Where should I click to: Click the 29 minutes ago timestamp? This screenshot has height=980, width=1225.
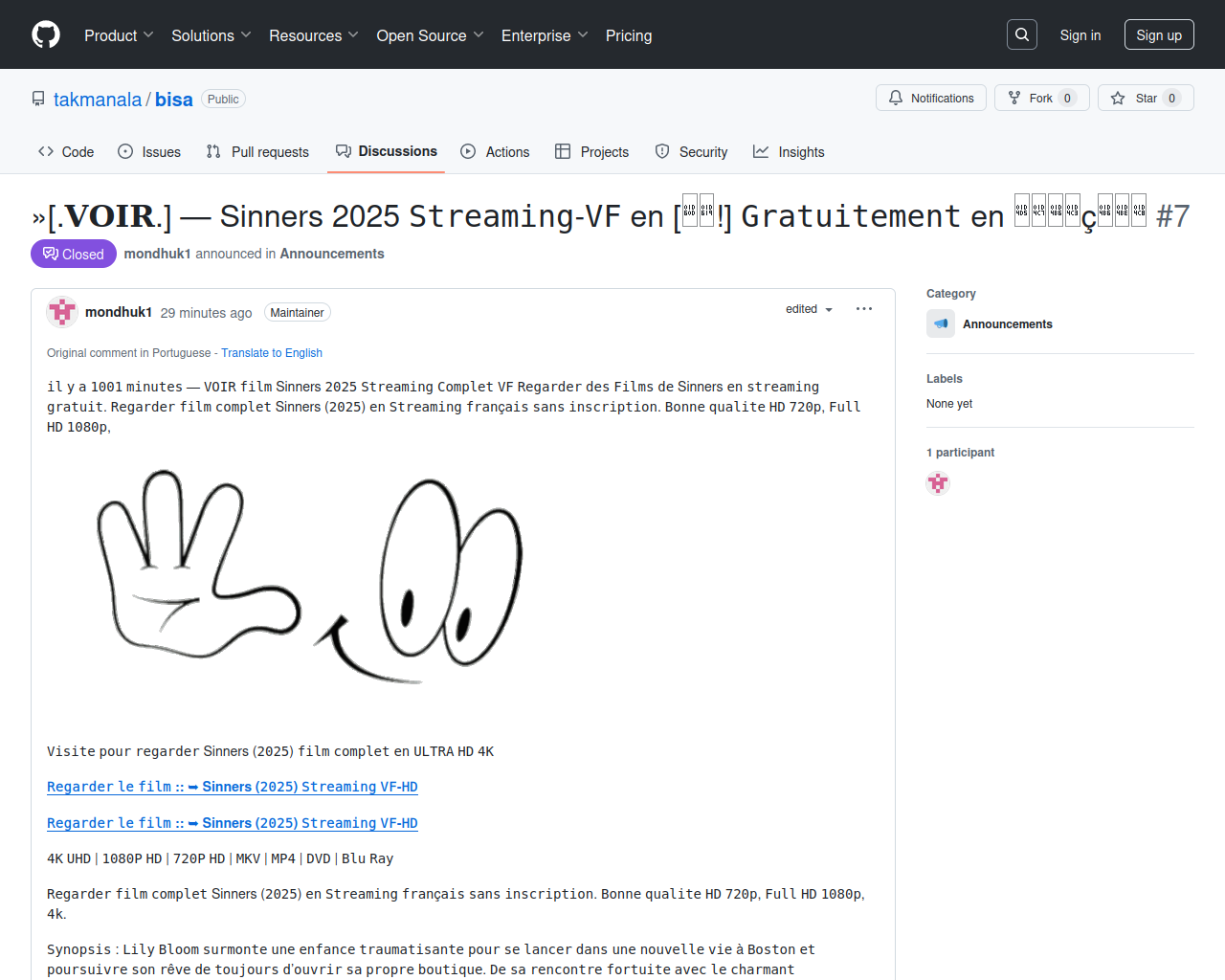point(207,313)
